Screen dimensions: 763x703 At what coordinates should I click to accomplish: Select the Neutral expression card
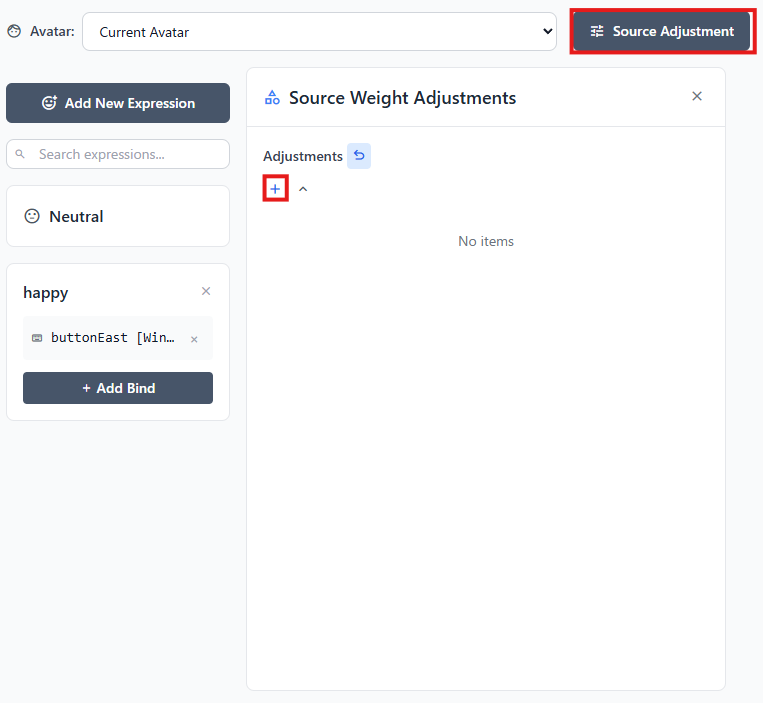tap(118, 216)
